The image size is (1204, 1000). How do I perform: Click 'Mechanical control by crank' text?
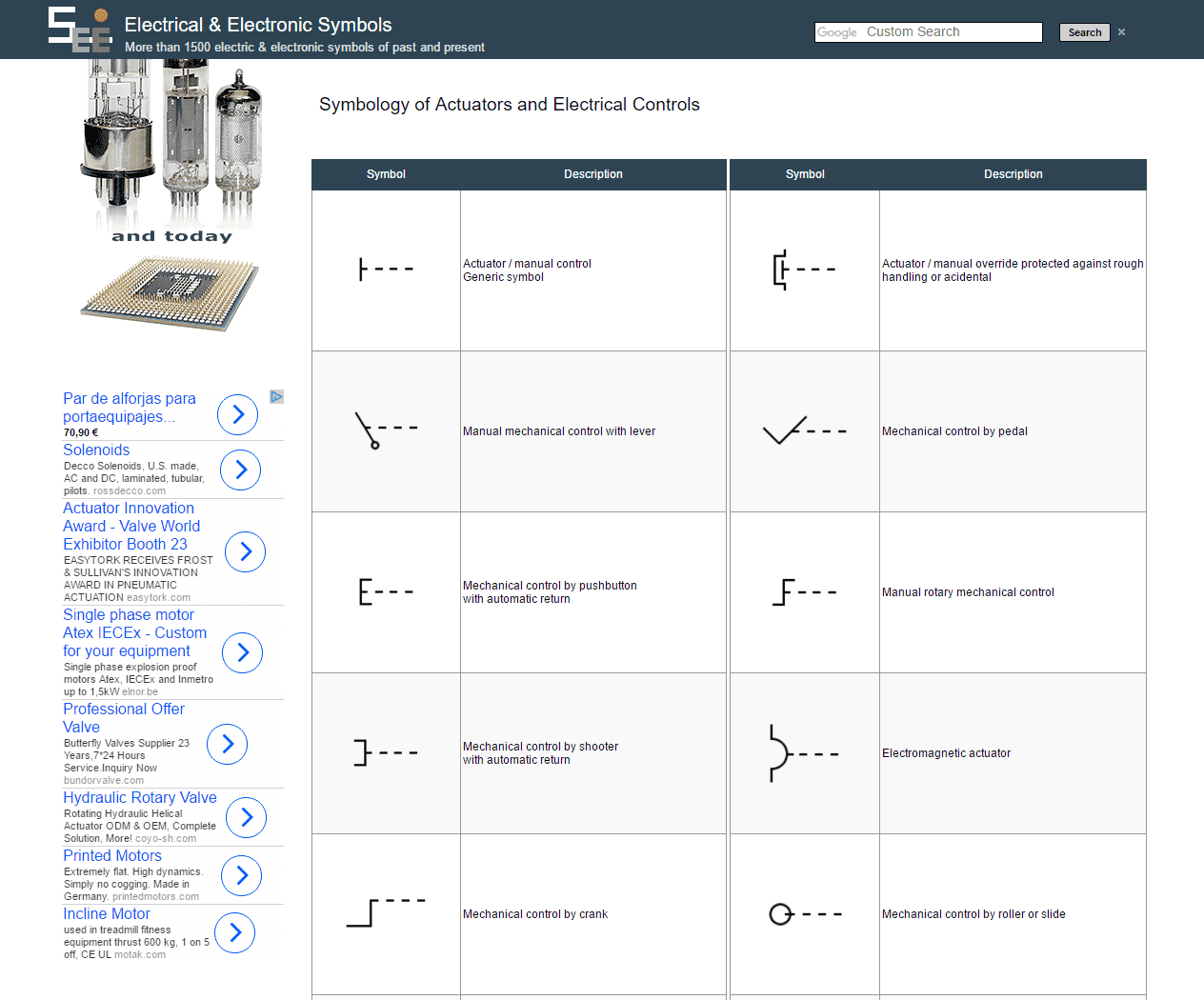pos(535,914)
